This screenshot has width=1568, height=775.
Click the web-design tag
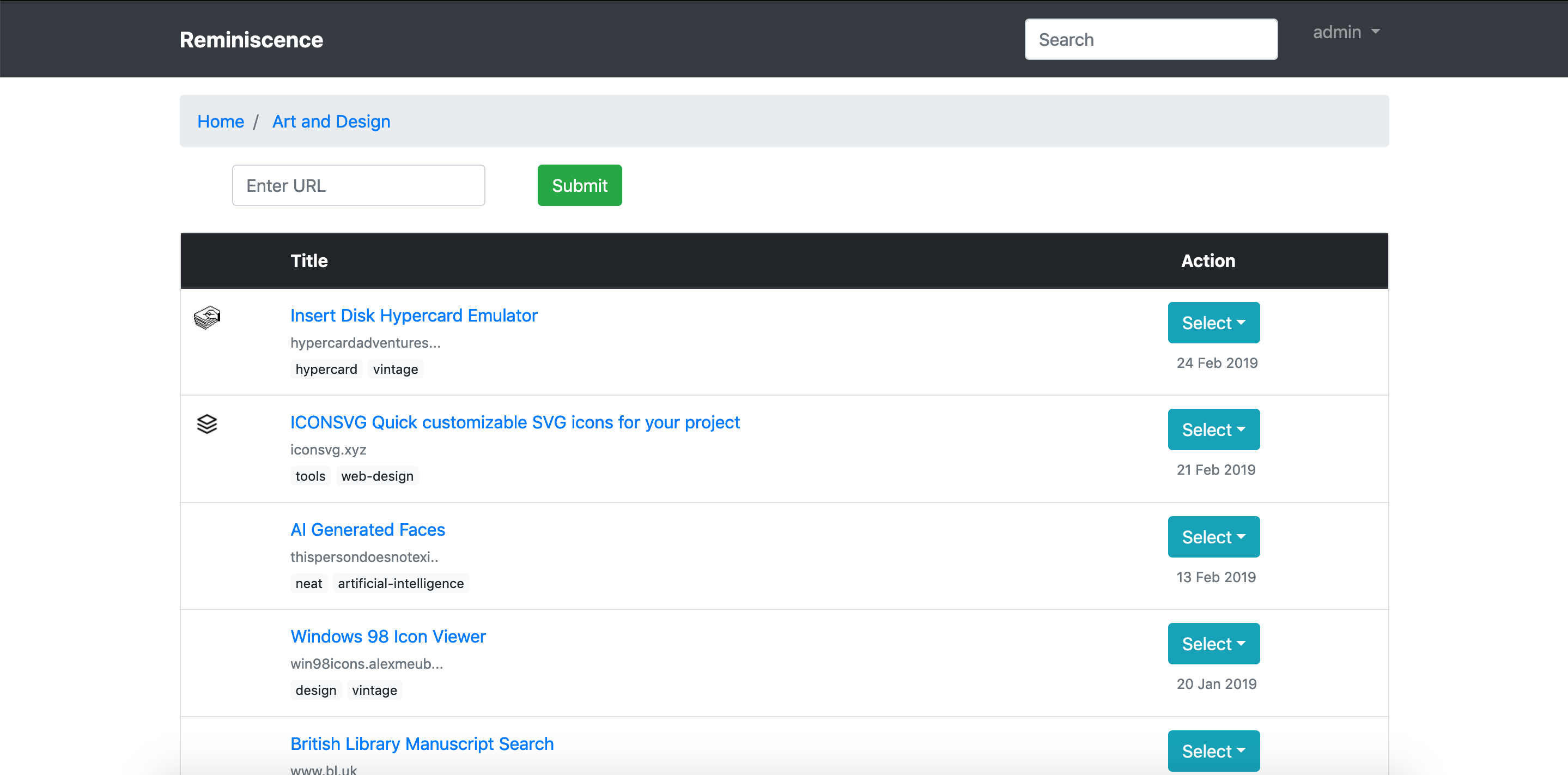click(377, 476)
